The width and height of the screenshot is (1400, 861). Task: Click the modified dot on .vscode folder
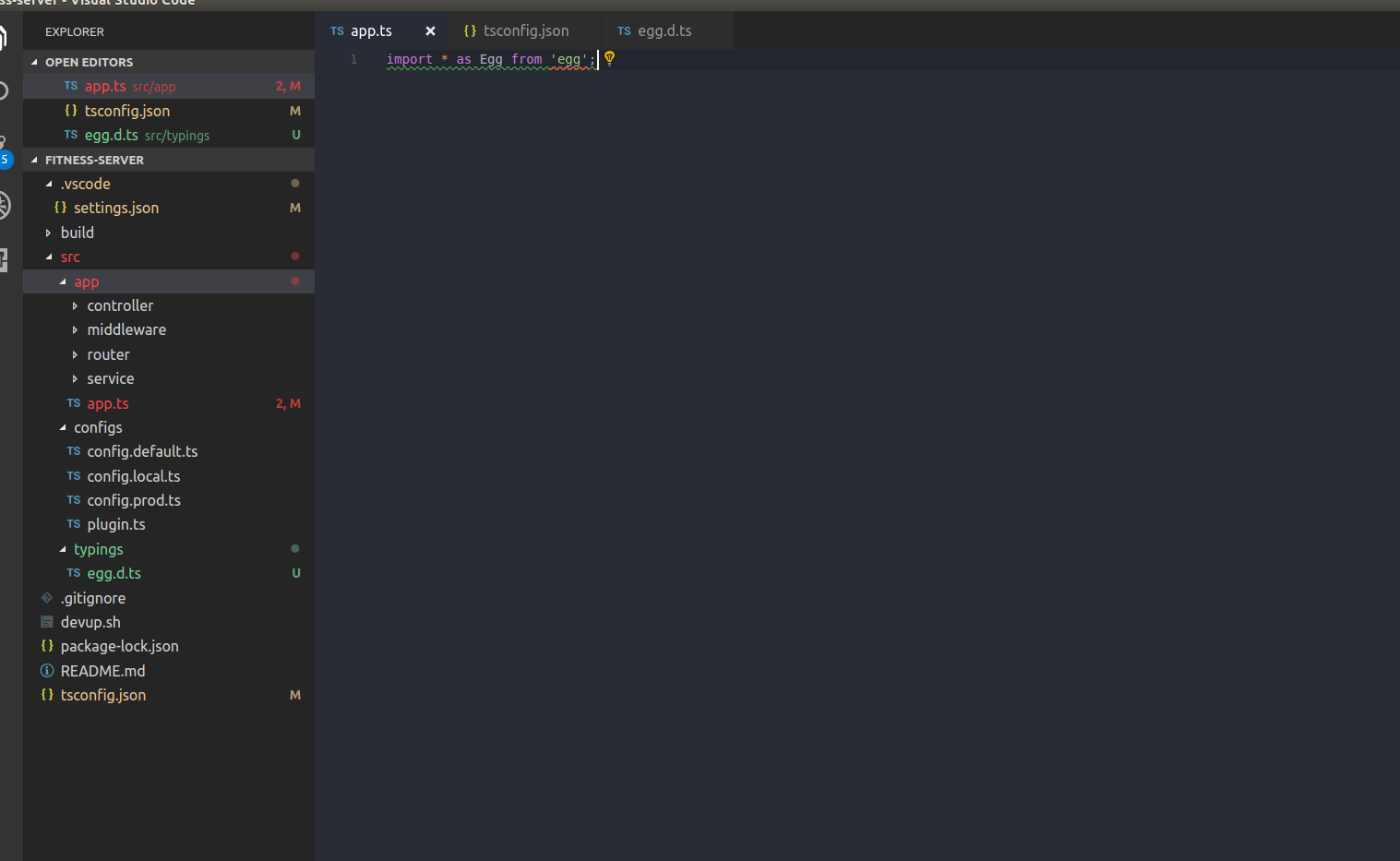click(294, 183)
